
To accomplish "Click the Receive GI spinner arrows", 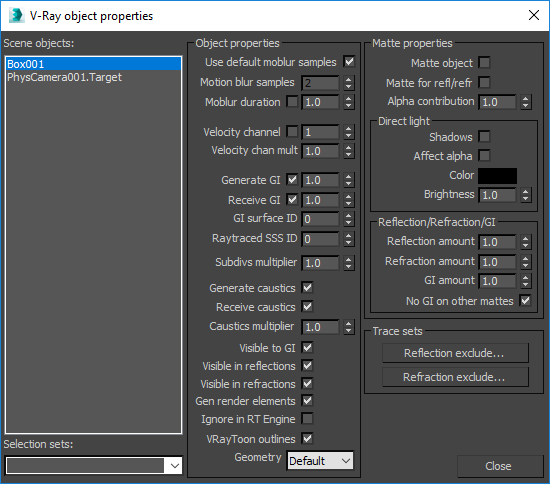I will pyautogui.click(x=348, y=200).
